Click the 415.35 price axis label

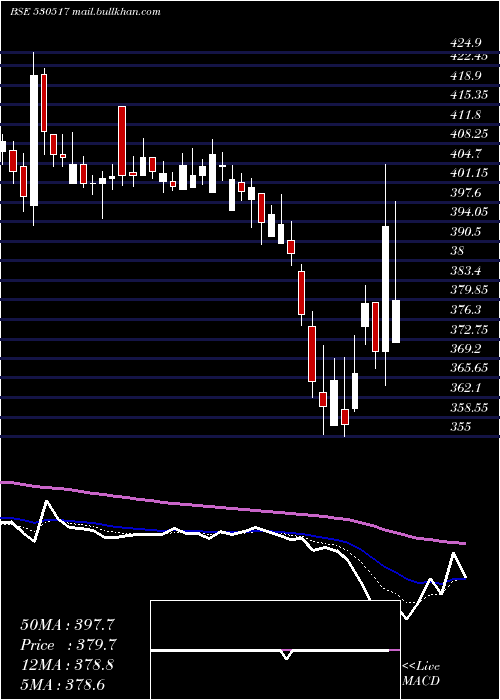click(x=470, y=95)
